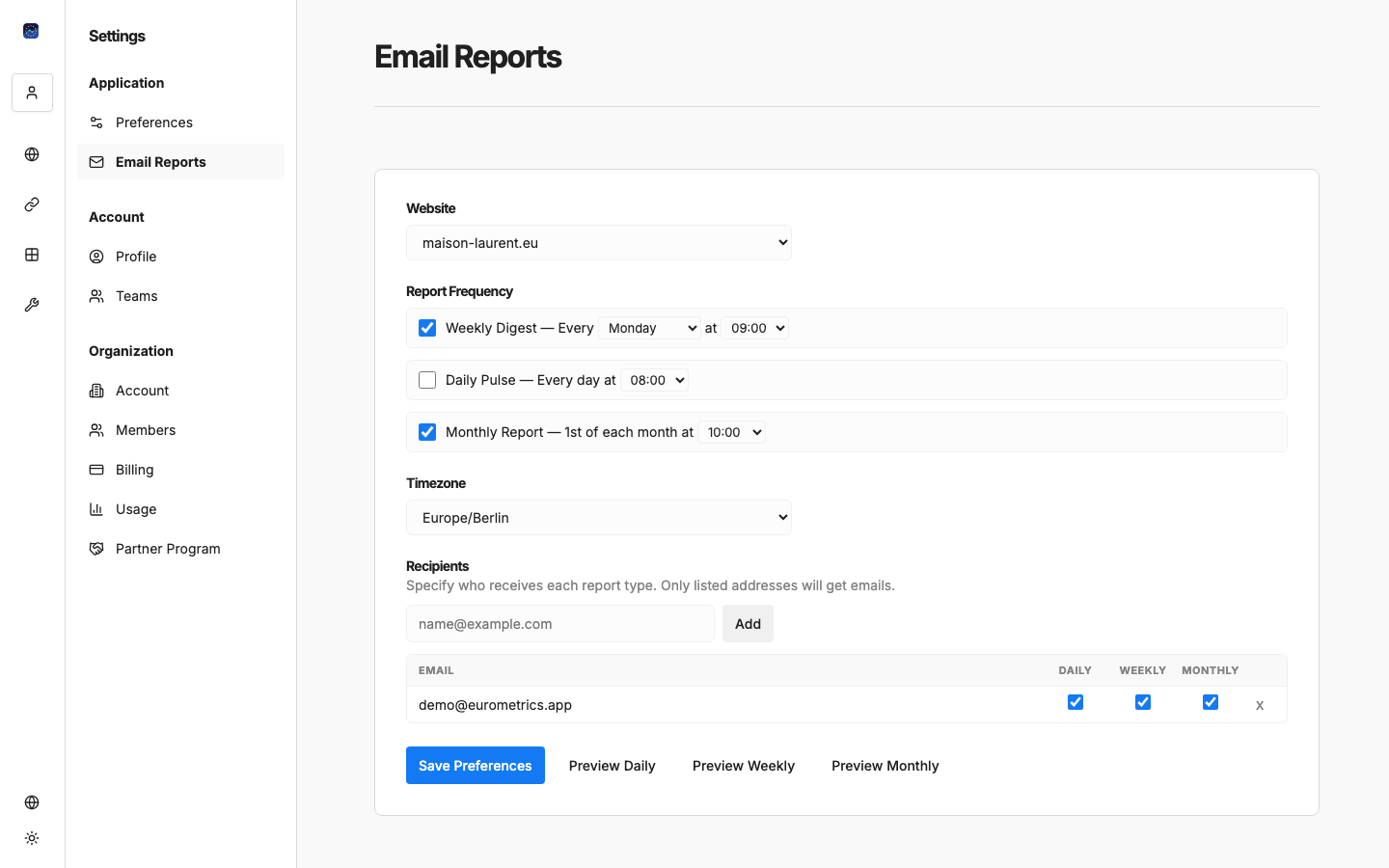Toggle the sun theme icon
This screenshot has width=1389, height=868.
[32, 838]
